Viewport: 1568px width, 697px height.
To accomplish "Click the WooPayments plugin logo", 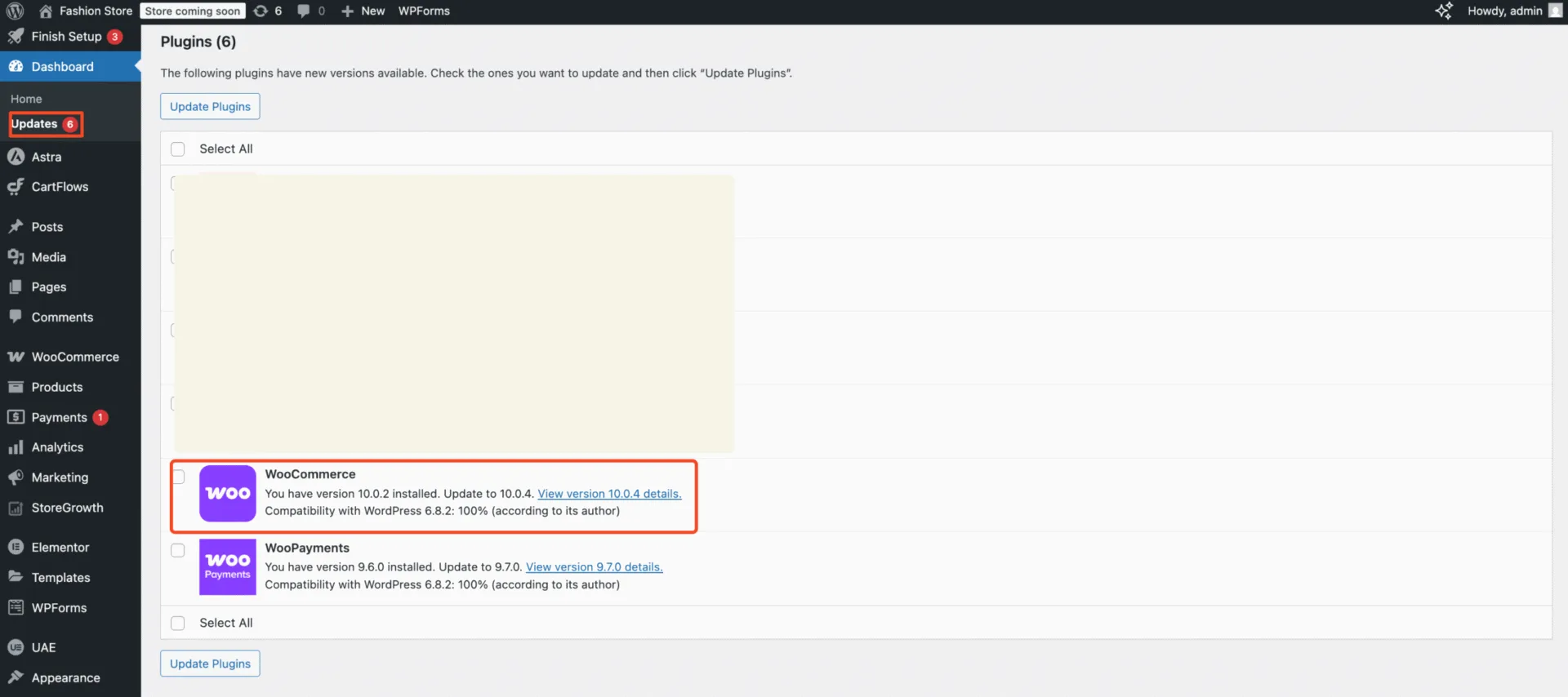I will (228, 567).
